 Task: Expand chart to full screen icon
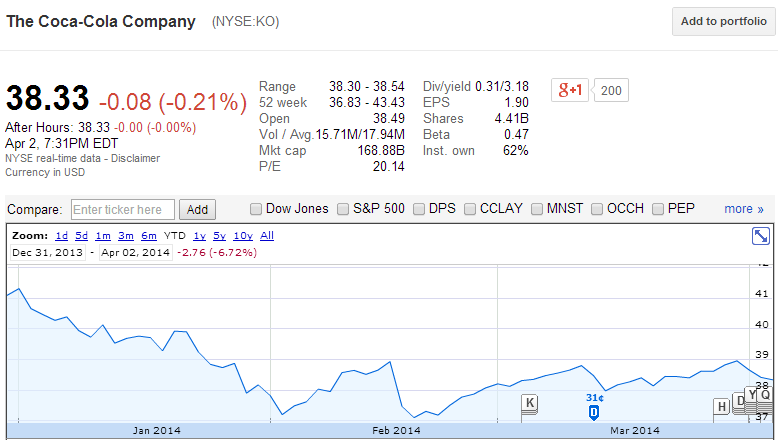761,236
